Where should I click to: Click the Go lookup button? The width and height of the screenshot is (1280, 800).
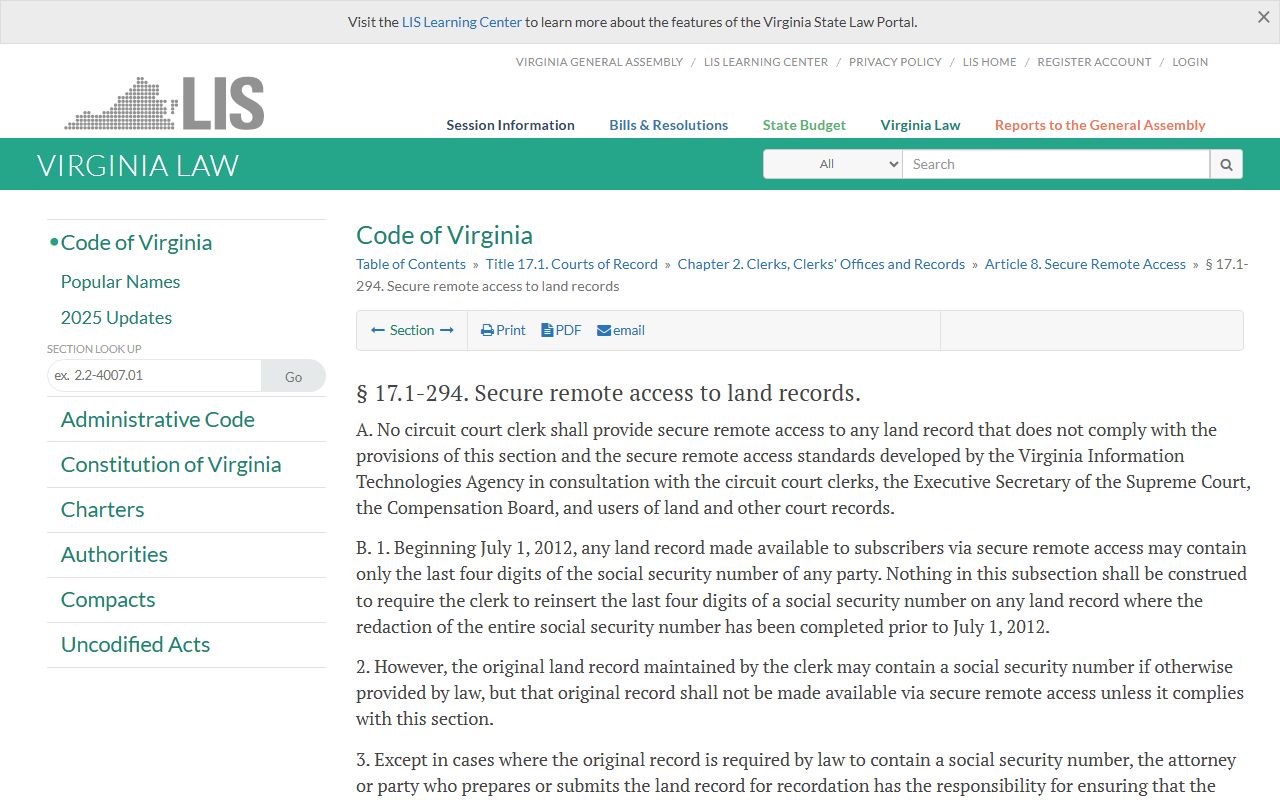click(x=293, y=376)
